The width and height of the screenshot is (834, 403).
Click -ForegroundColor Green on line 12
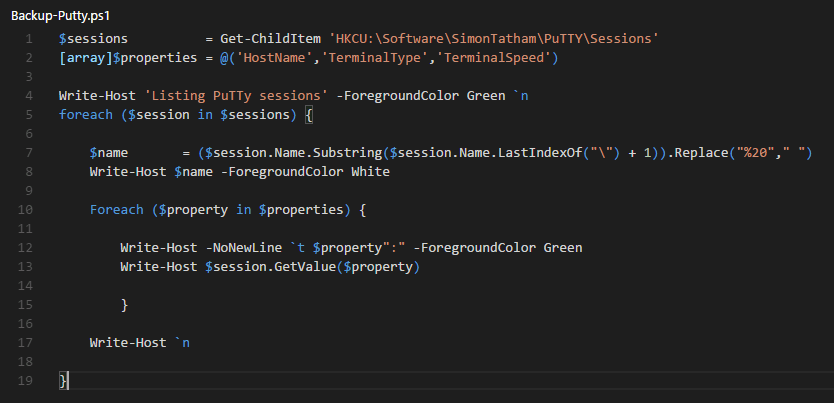(x=497, y=248)
